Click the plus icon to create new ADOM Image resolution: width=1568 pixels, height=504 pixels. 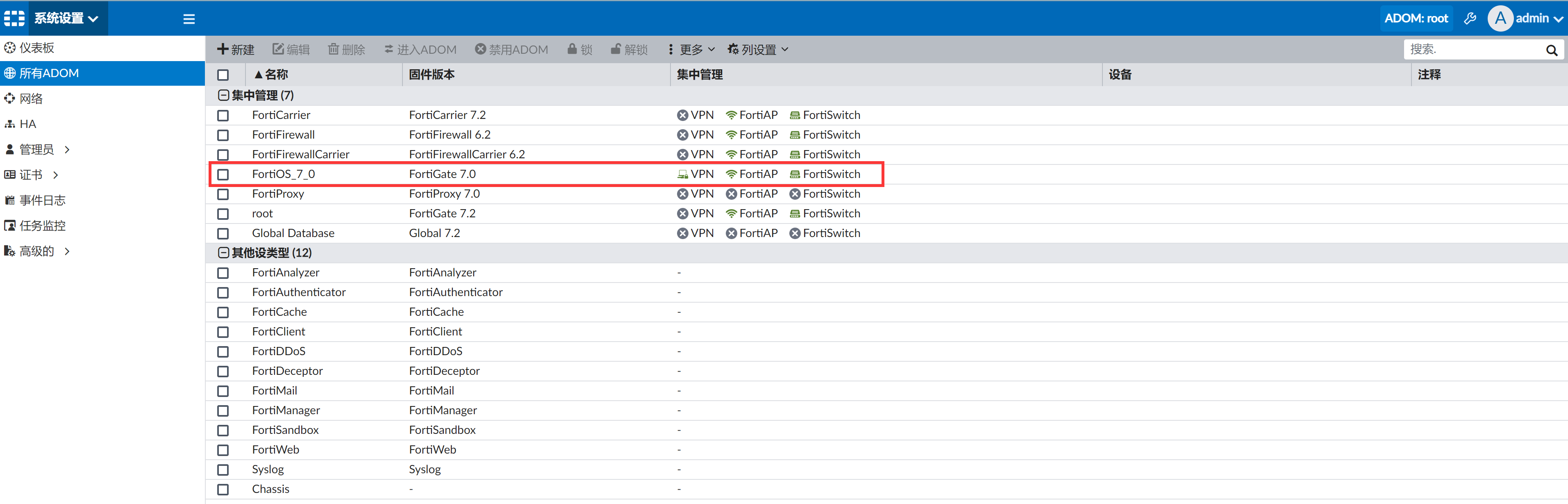tap(223, 49)
